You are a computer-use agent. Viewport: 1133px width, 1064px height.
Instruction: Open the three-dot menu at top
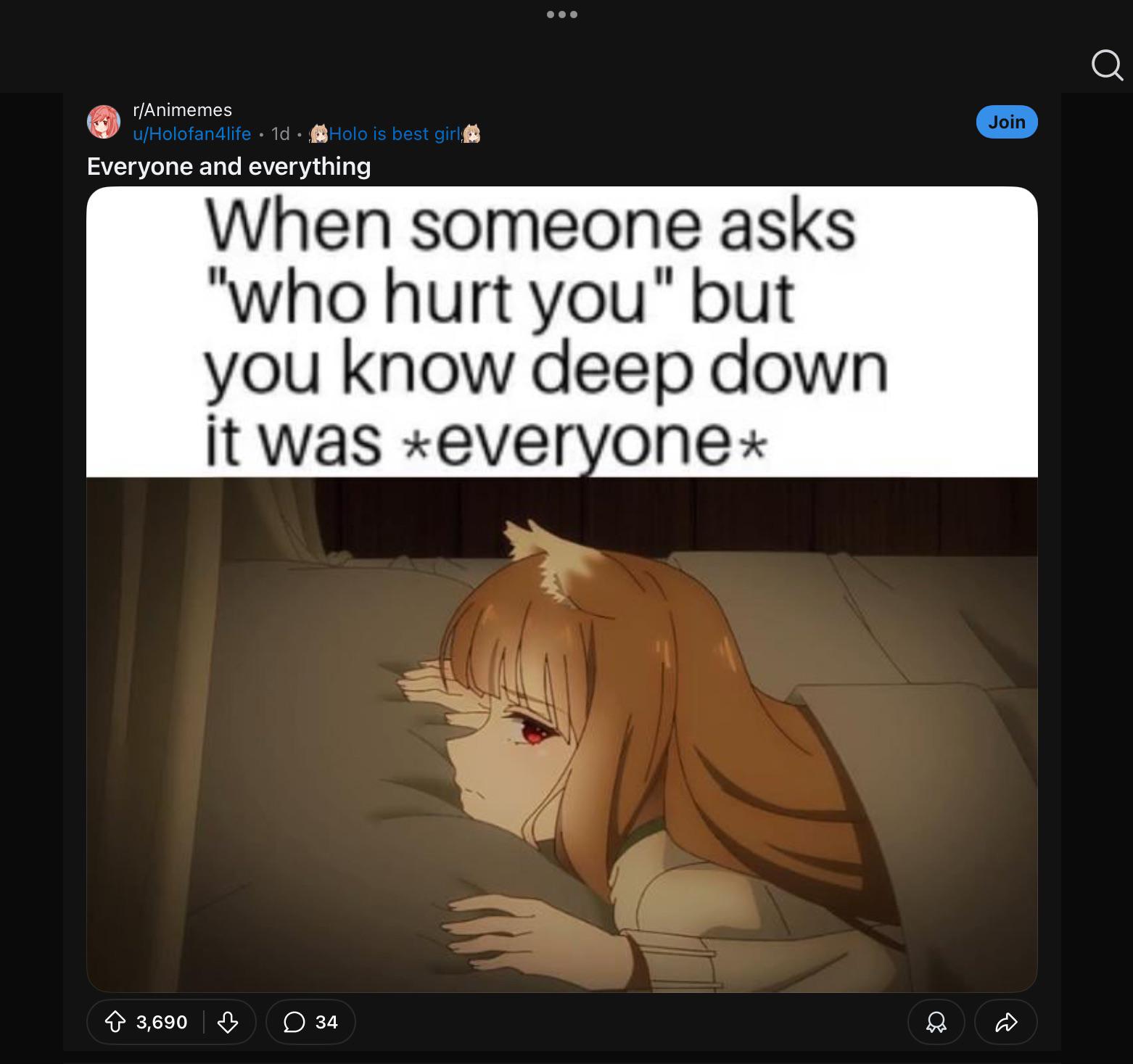click(x=562, y=15)
